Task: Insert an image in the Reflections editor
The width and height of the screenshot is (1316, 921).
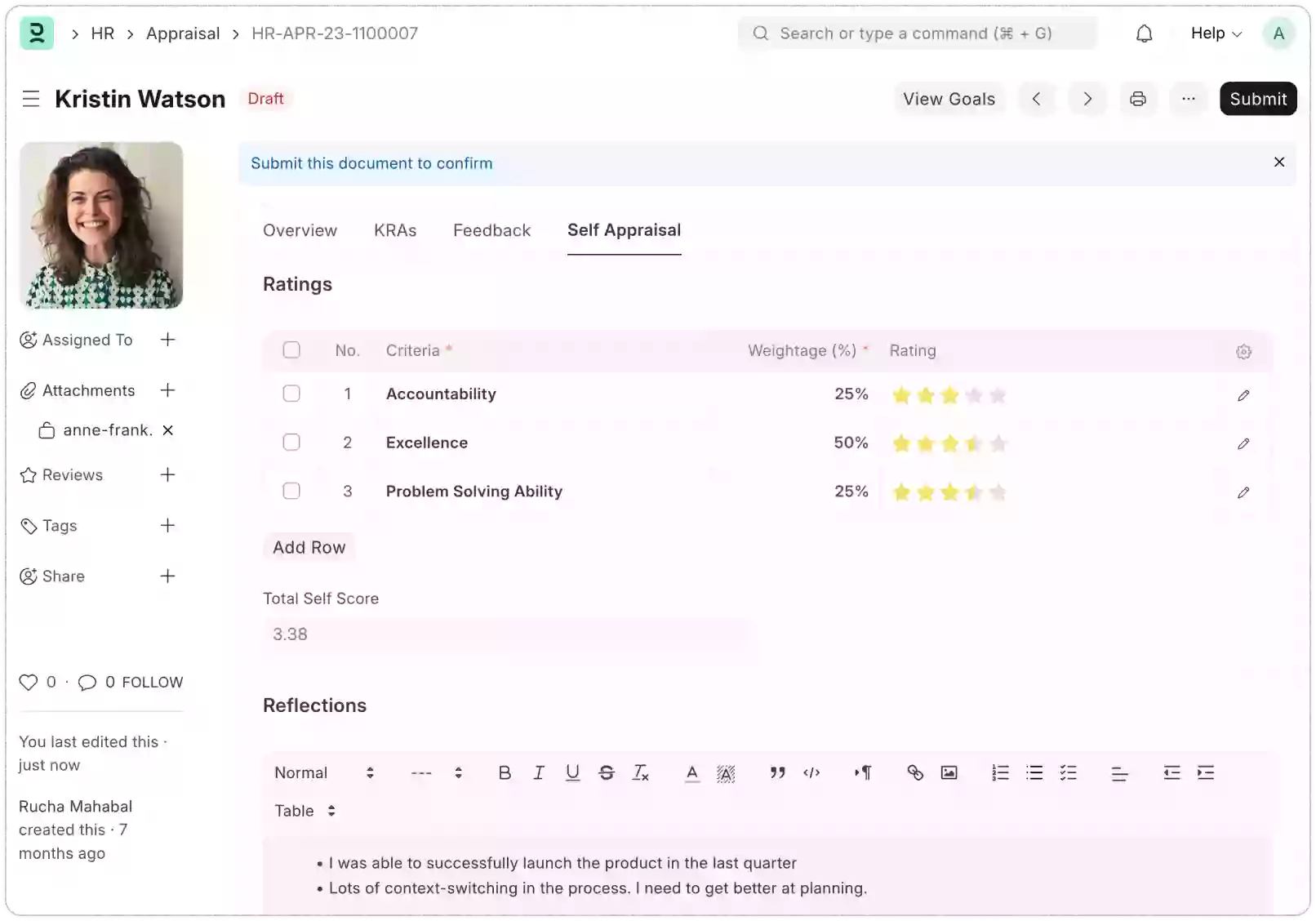Action: pyautogui.click(x=948, y=772)
